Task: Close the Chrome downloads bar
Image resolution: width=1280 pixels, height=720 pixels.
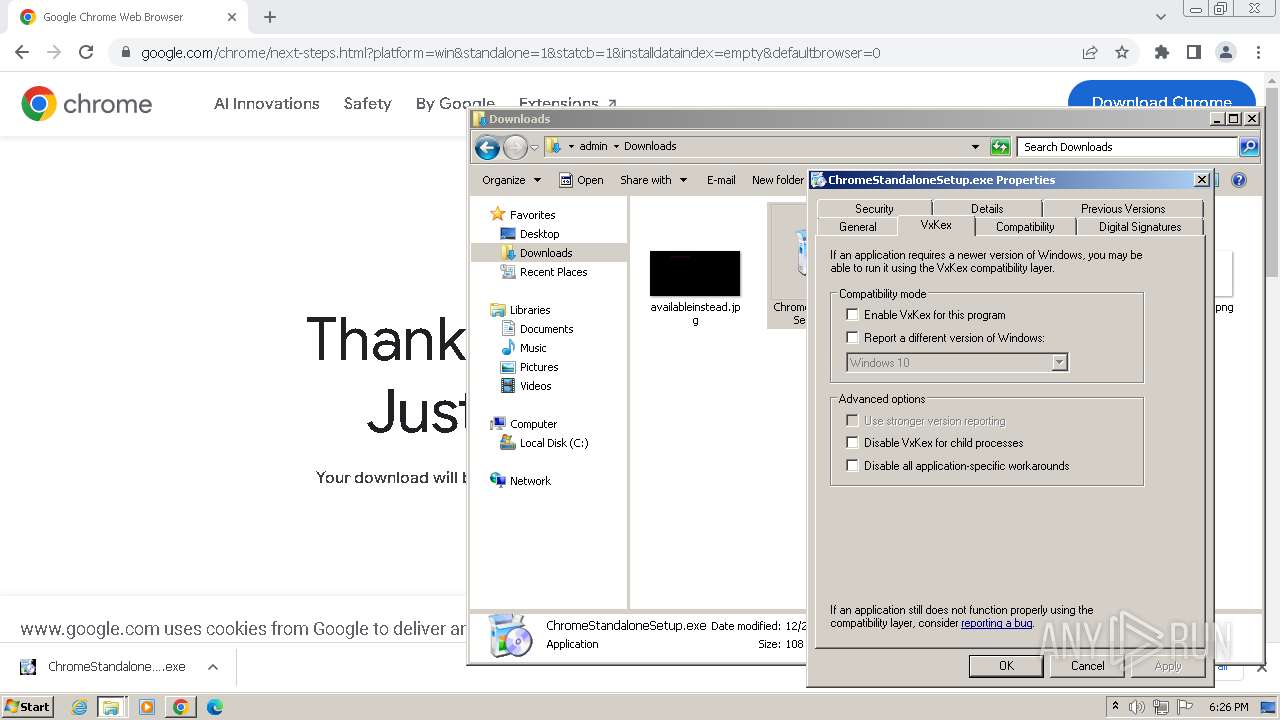Action: pyautogui.click(x=1261, y=667)
